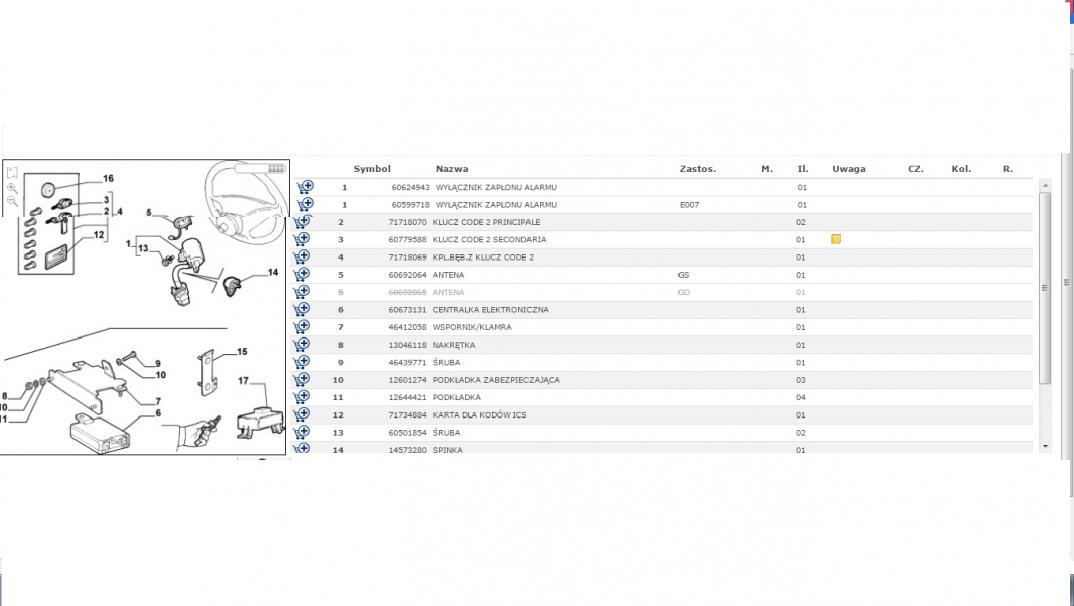Click the parts list scrollbar up arrow
The width and height of the screenshot is (1074, 606).
[x=1045, y=185]
